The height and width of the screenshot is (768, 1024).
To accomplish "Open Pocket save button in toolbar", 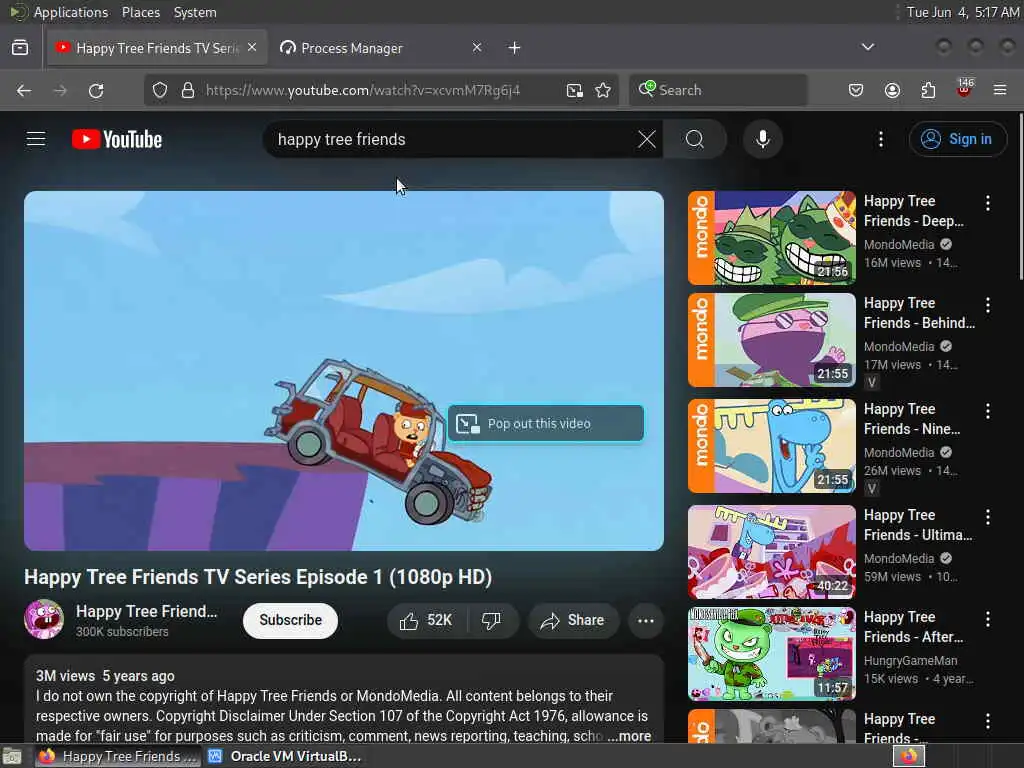I will pos(856,90).
